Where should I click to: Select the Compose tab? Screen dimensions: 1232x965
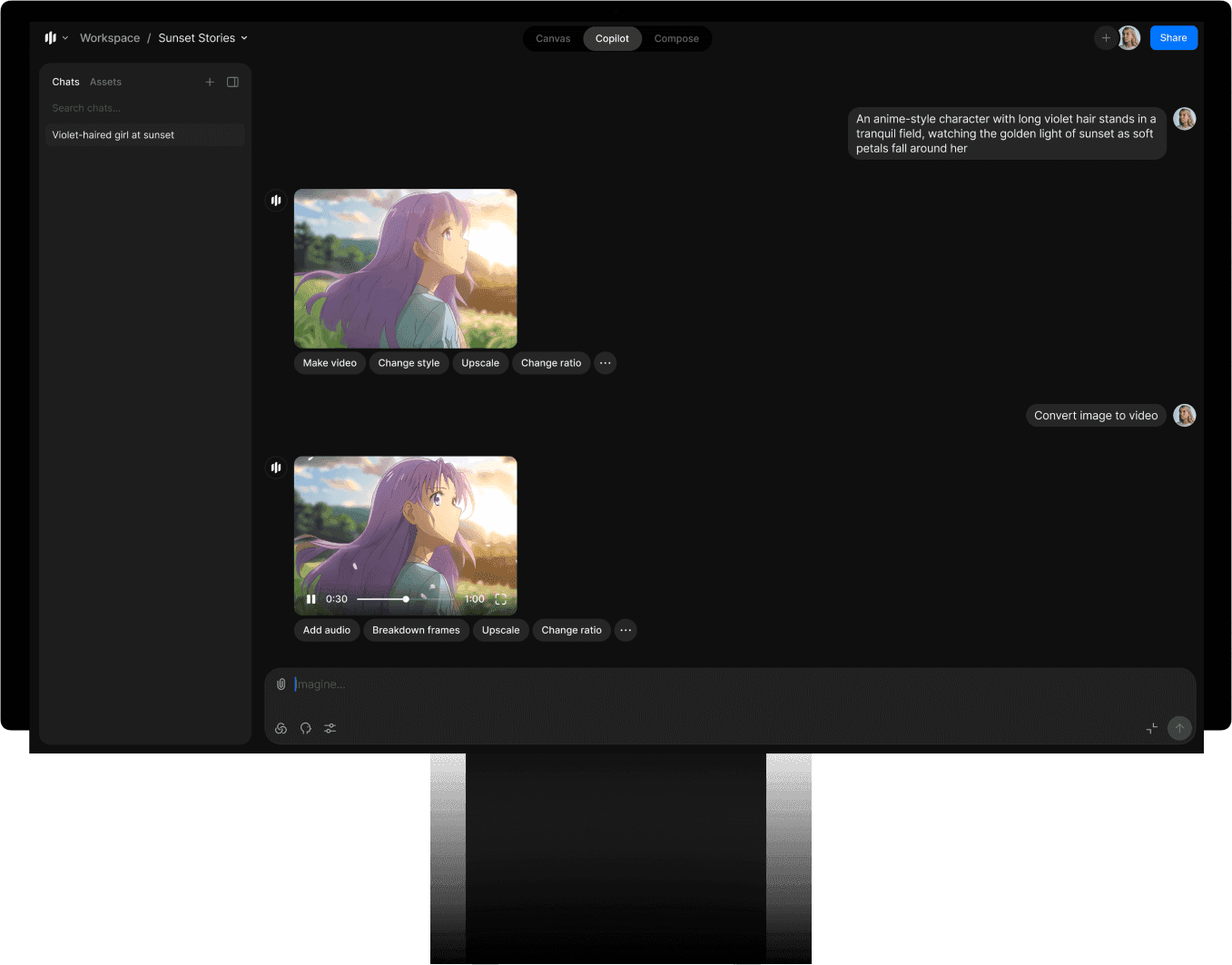(676, 39)
